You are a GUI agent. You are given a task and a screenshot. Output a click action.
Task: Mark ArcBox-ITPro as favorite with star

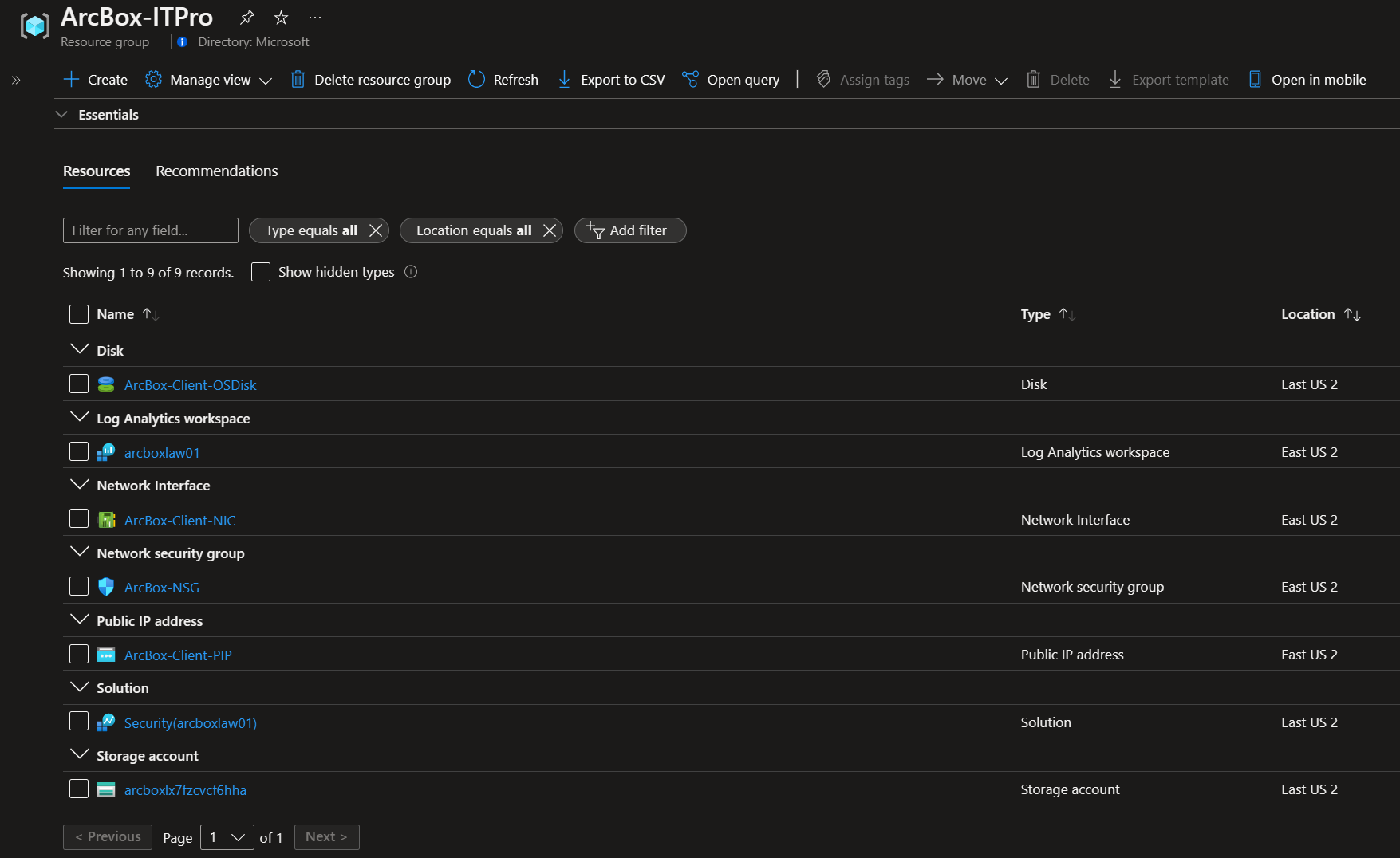tap(281, 17)
